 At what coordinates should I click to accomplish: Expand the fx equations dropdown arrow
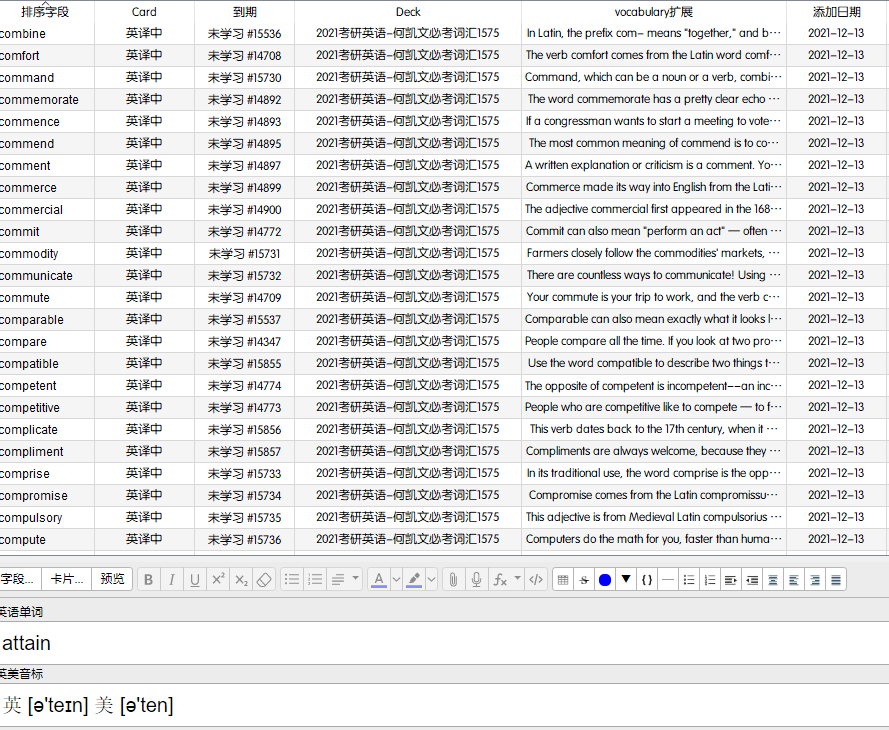click(517, 579)
